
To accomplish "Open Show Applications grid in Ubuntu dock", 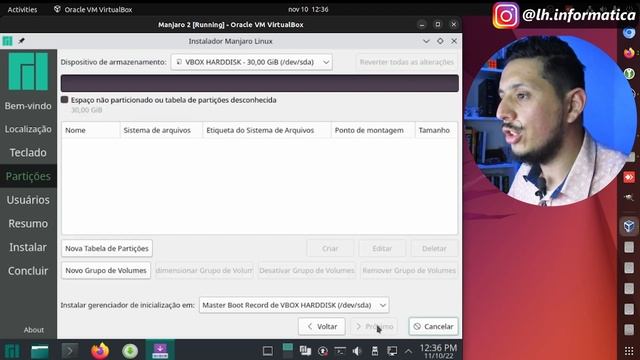I will [629, 351].
